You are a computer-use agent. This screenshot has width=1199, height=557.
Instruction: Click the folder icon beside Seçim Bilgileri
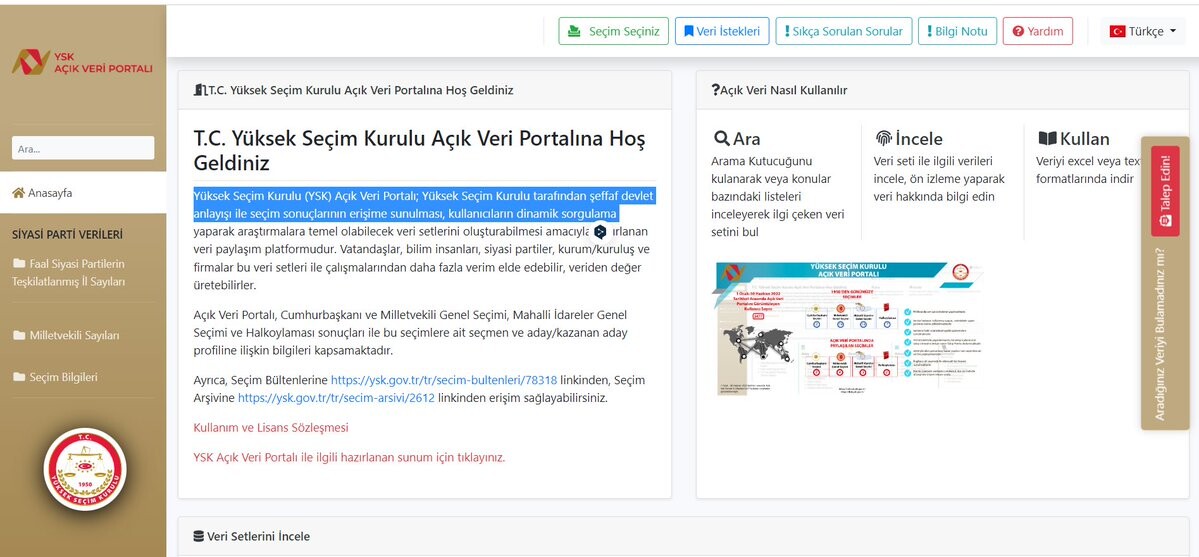pyautogui.click(x=19, y=378)
